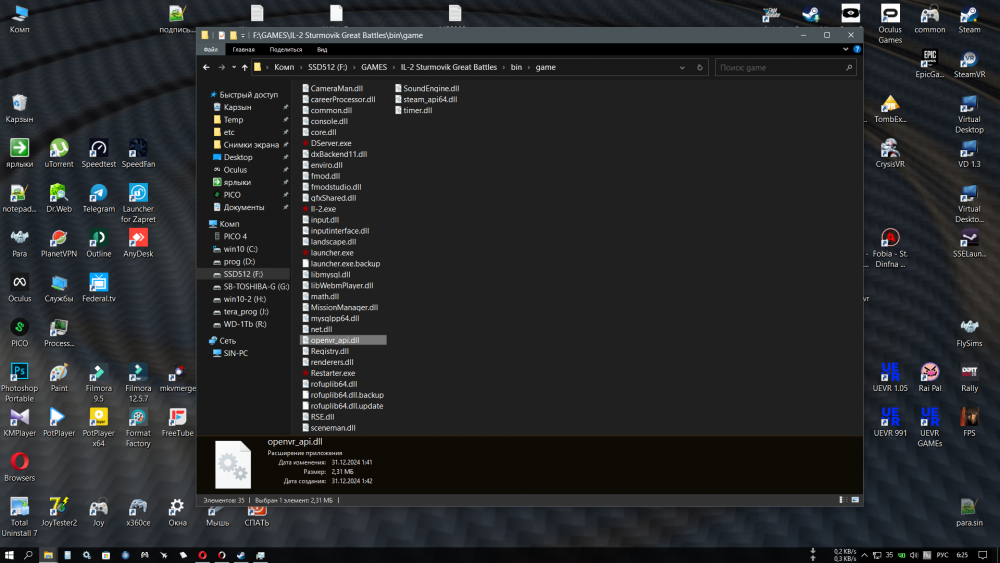1000x563 pixels.
Task: Open the Вид ribbon tab
Action: (x=322, y=49)
